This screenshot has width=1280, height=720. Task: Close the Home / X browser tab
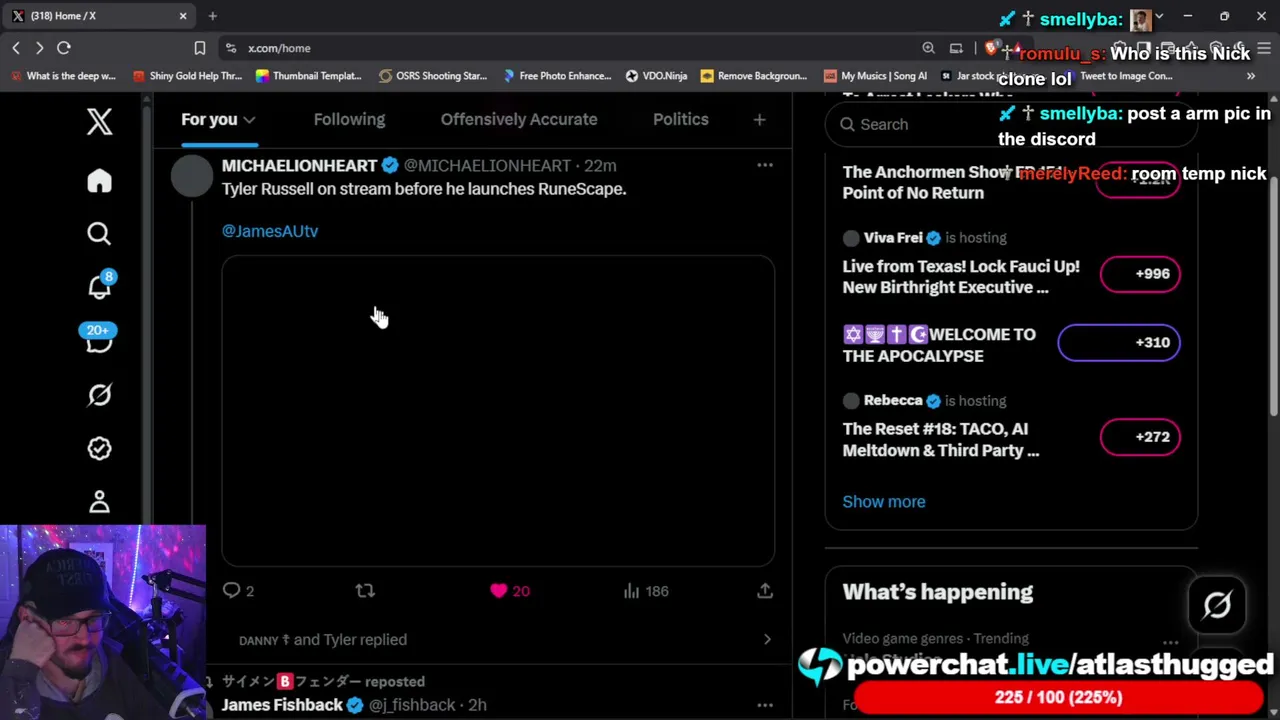click(x=183, y=16)
